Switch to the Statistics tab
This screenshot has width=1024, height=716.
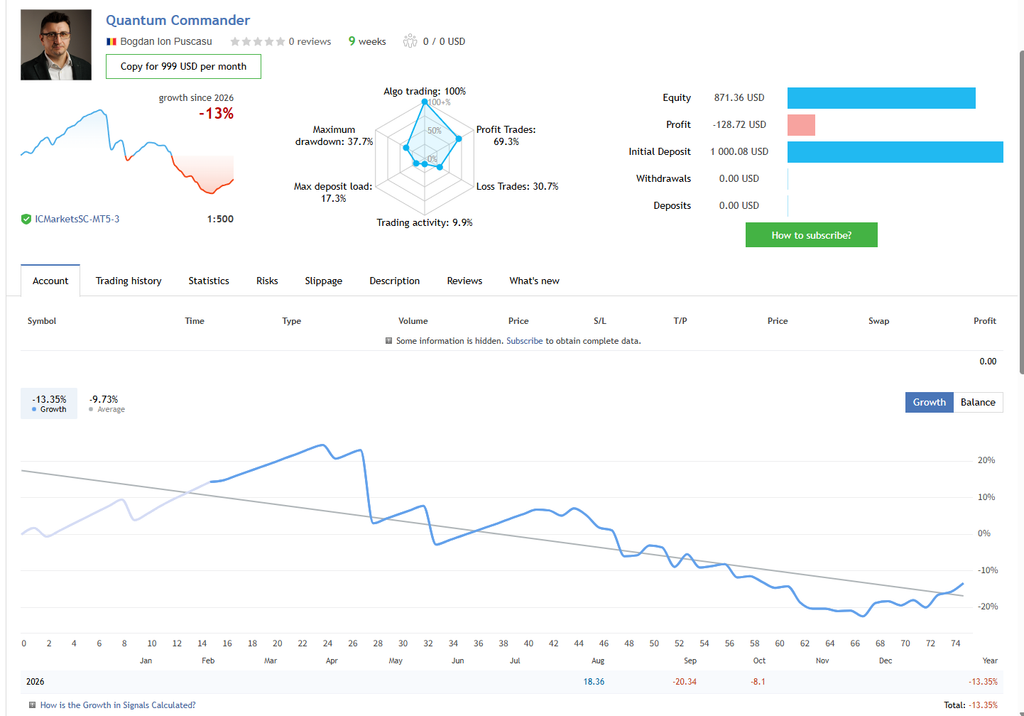[209, 281]
